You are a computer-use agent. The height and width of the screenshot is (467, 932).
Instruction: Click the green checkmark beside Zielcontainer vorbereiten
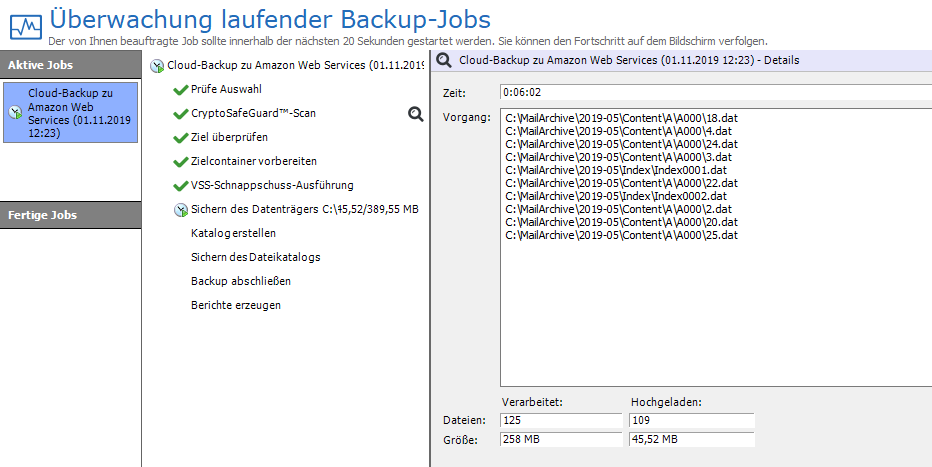tap(180, 162)
